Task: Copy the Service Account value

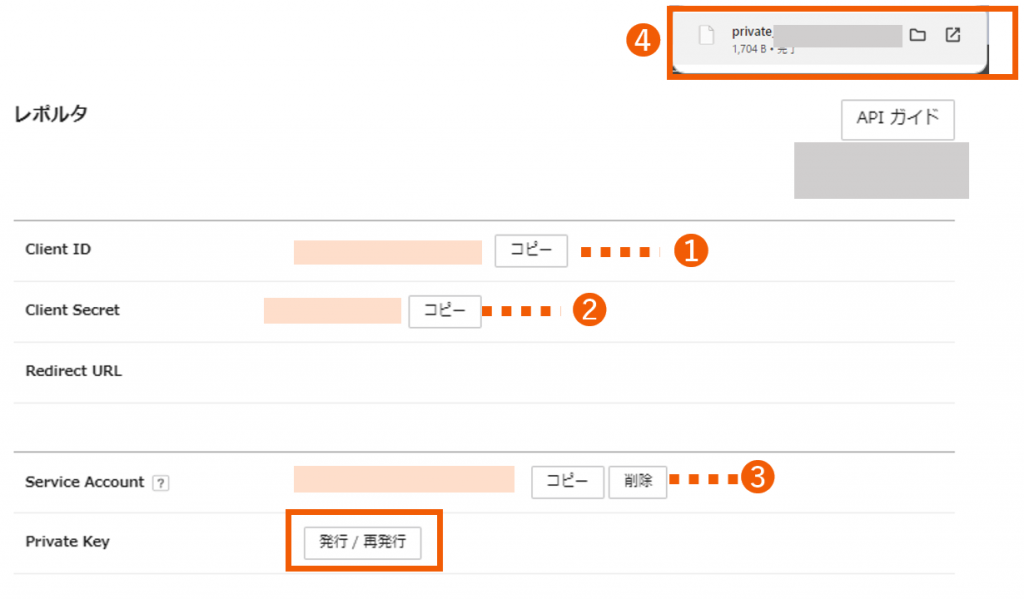Action: point(568,482)
